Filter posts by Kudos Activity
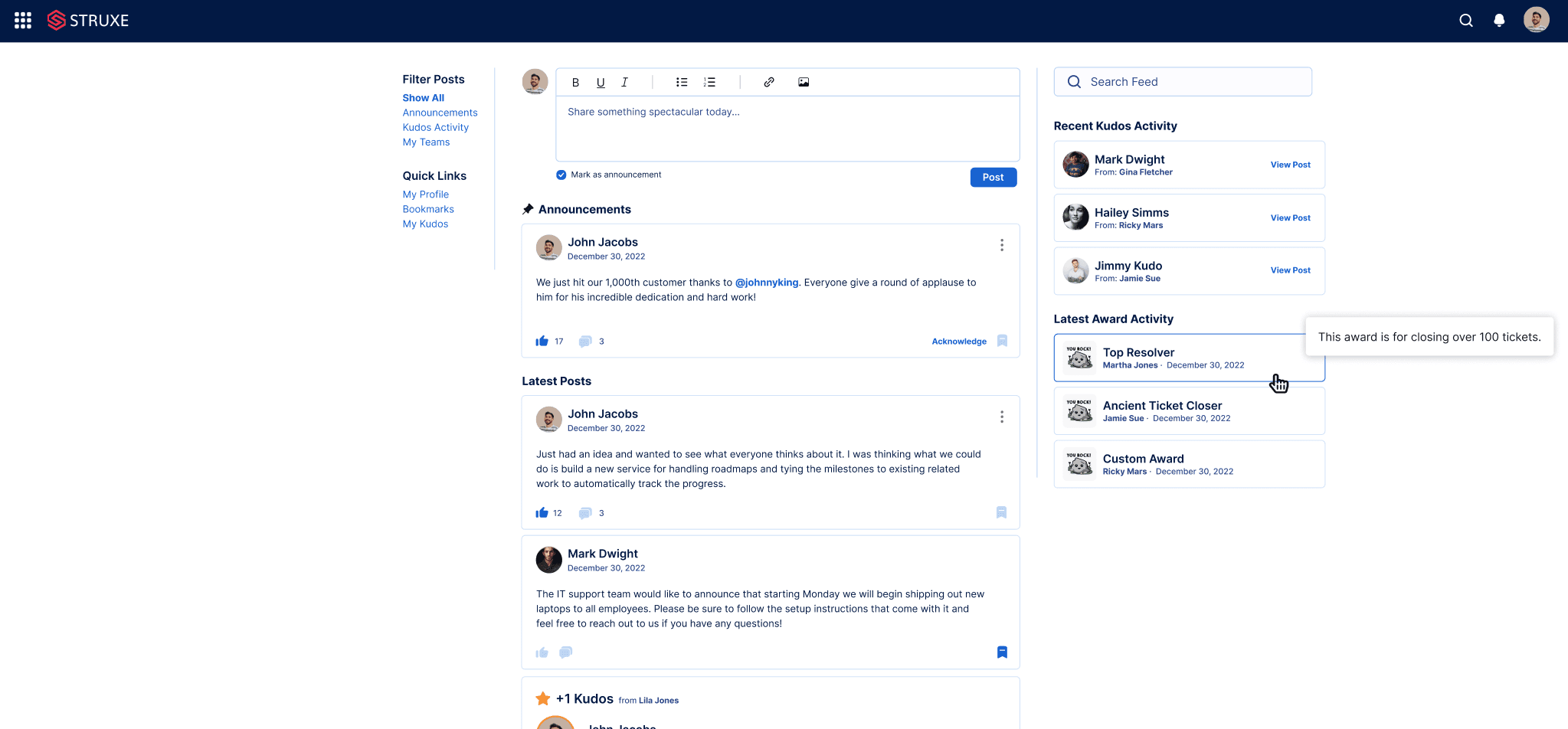Screen dimensions: 1568x729 coord(435,128)
